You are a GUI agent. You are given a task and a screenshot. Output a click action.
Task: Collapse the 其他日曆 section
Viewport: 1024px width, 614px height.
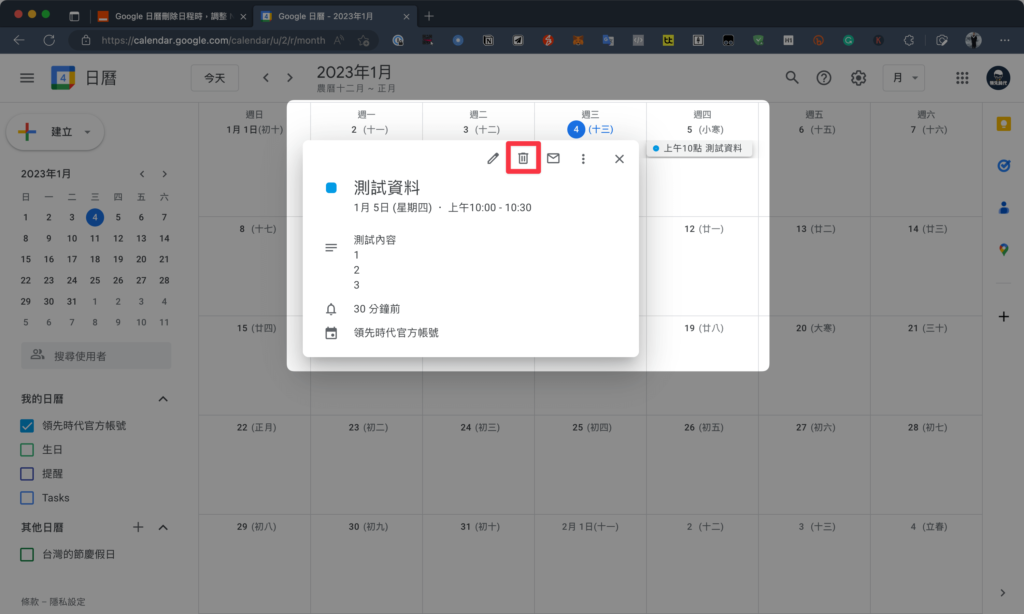pyautogui.click(x=163, y=527)
